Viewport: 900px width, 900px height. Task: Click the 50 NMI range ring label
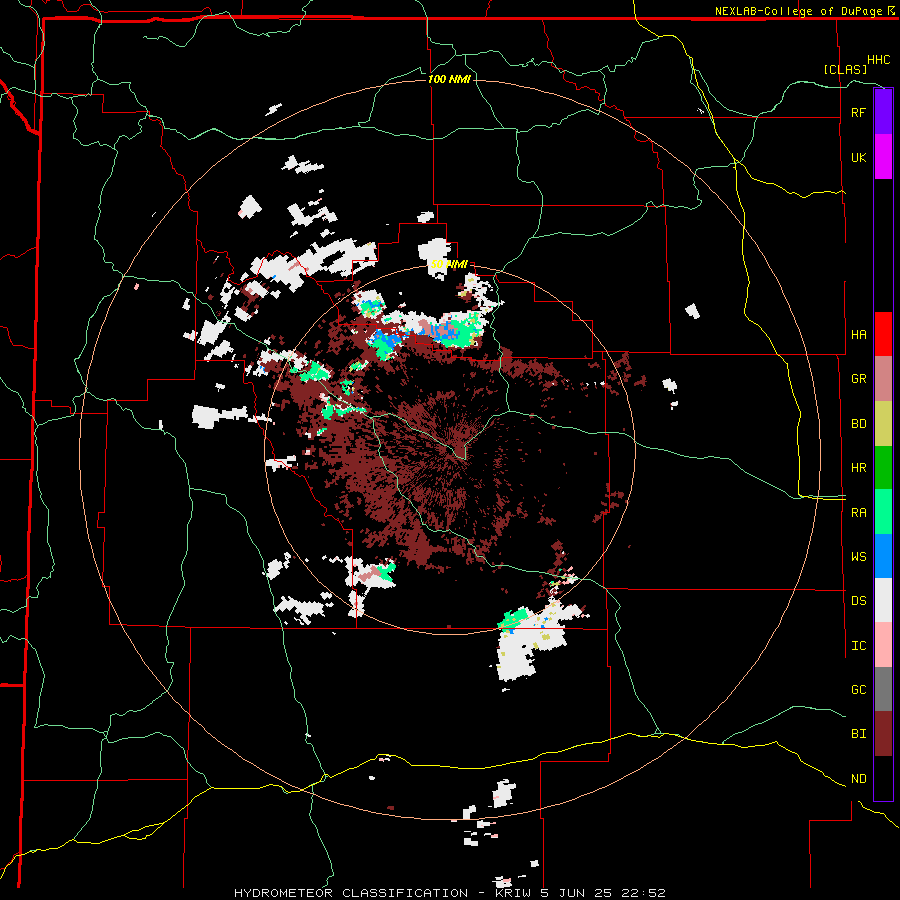coord(449,264)
